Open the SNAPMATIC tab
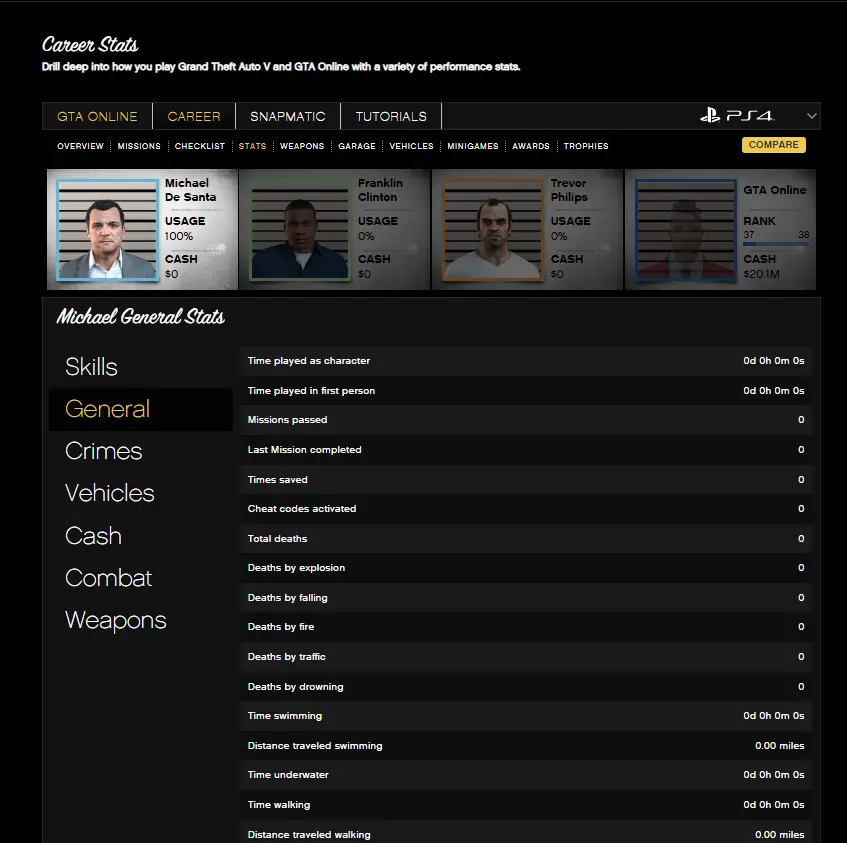This screenshot has width=847, height=843. (288, 116)
